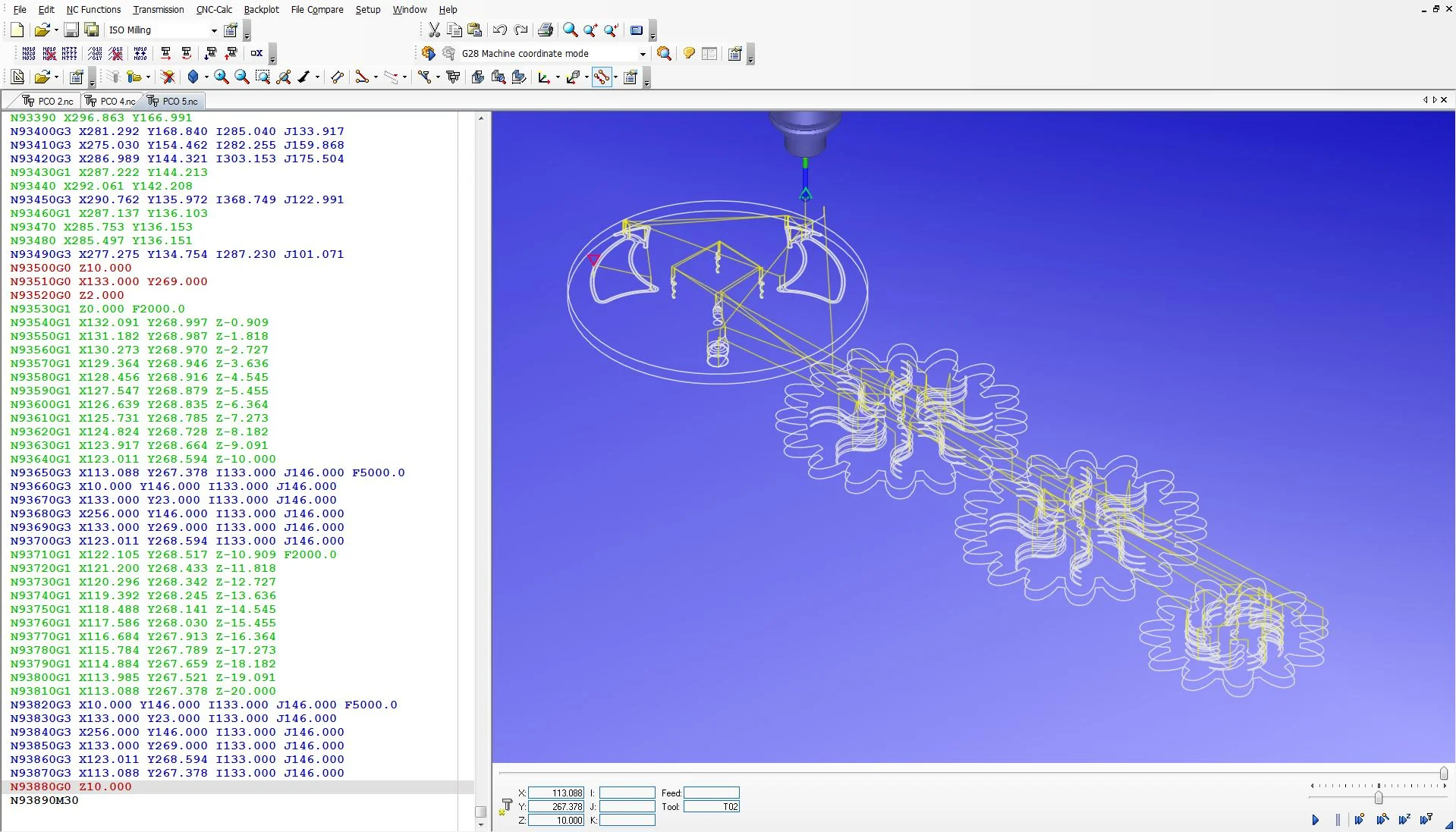Screen dimensions: 1456x832
Task: Click the Tool field showing T02
Action: pyautogui.click(x=712, y=807)
